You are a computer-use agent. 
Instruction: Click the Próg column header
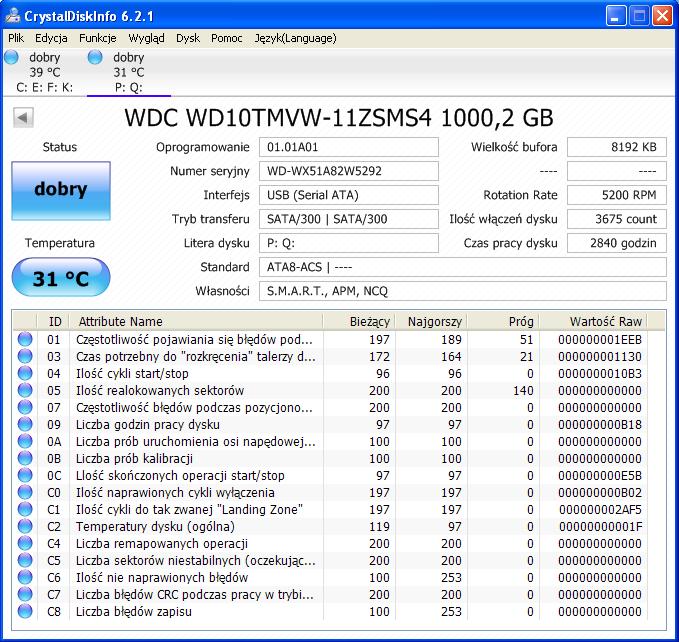point(503,321)
